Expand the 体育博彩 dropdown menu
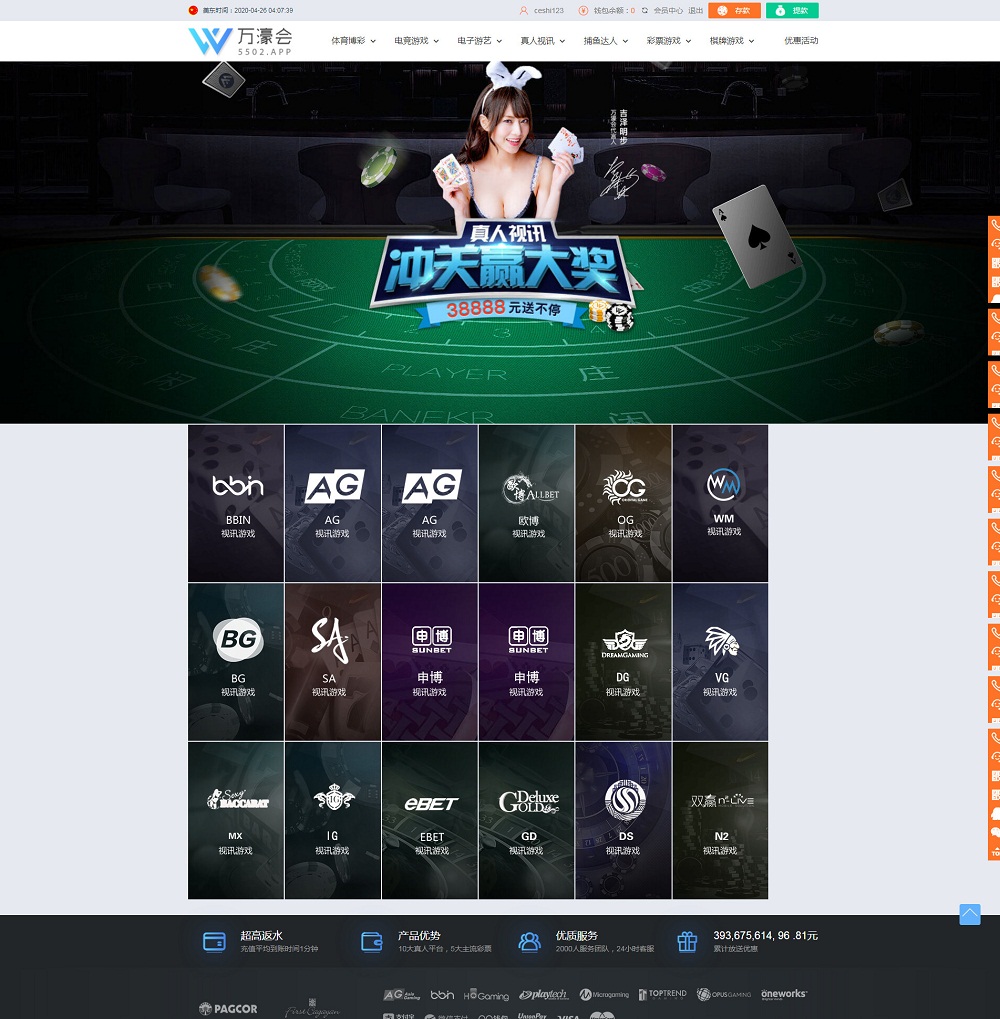This screenshot has width=1000, height=1019. tap(353, 41)
